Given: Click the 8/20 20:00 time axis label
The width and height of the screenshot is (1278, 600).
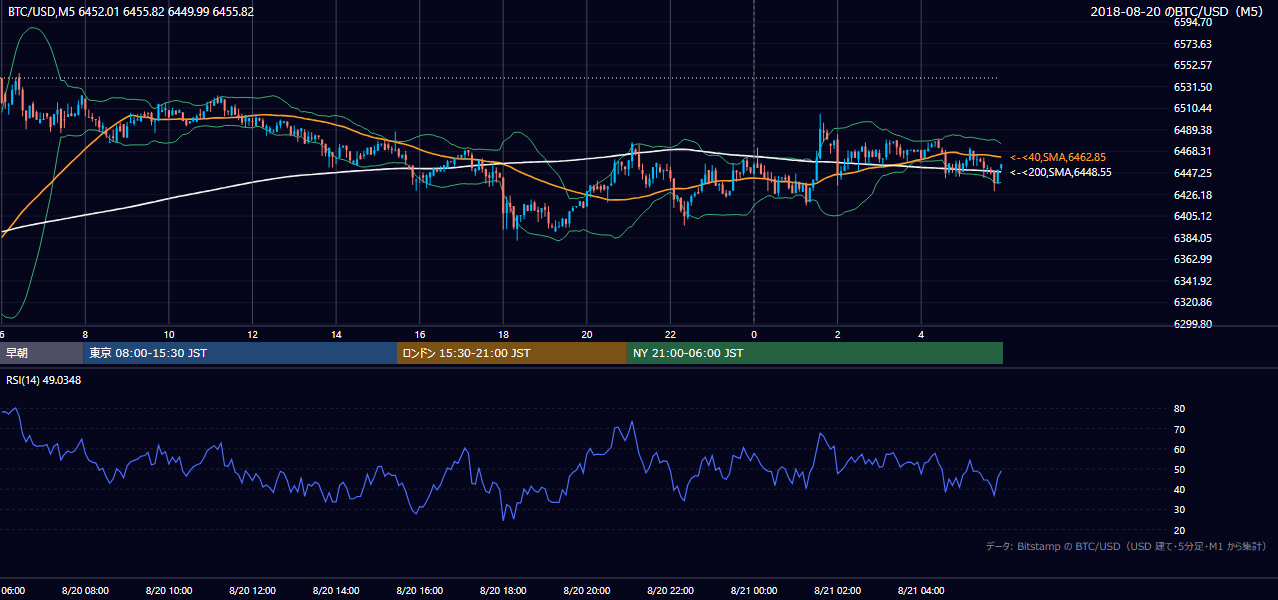Looking at the screenshot, I should [587, 591].
